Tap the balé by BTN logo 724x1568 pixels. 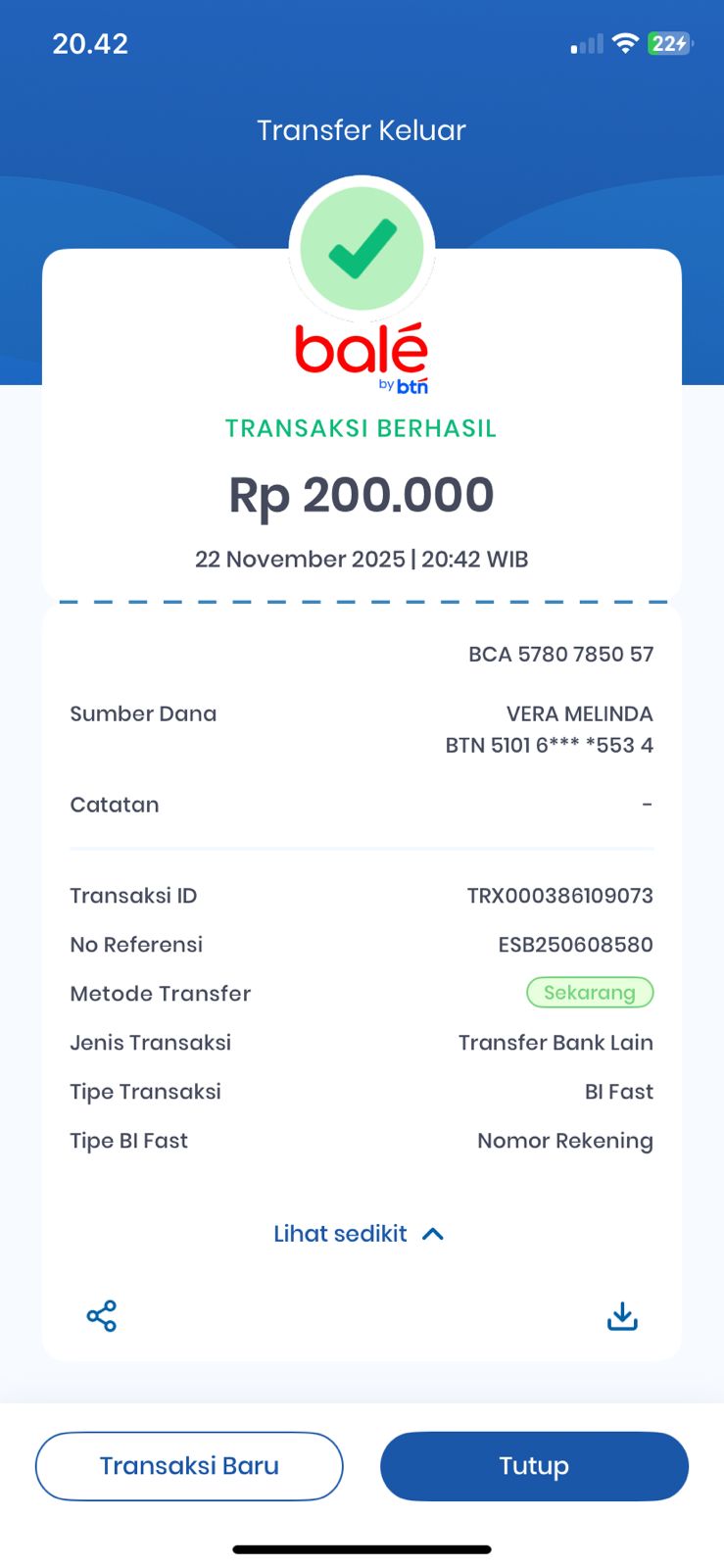click(x=362, y=359)
